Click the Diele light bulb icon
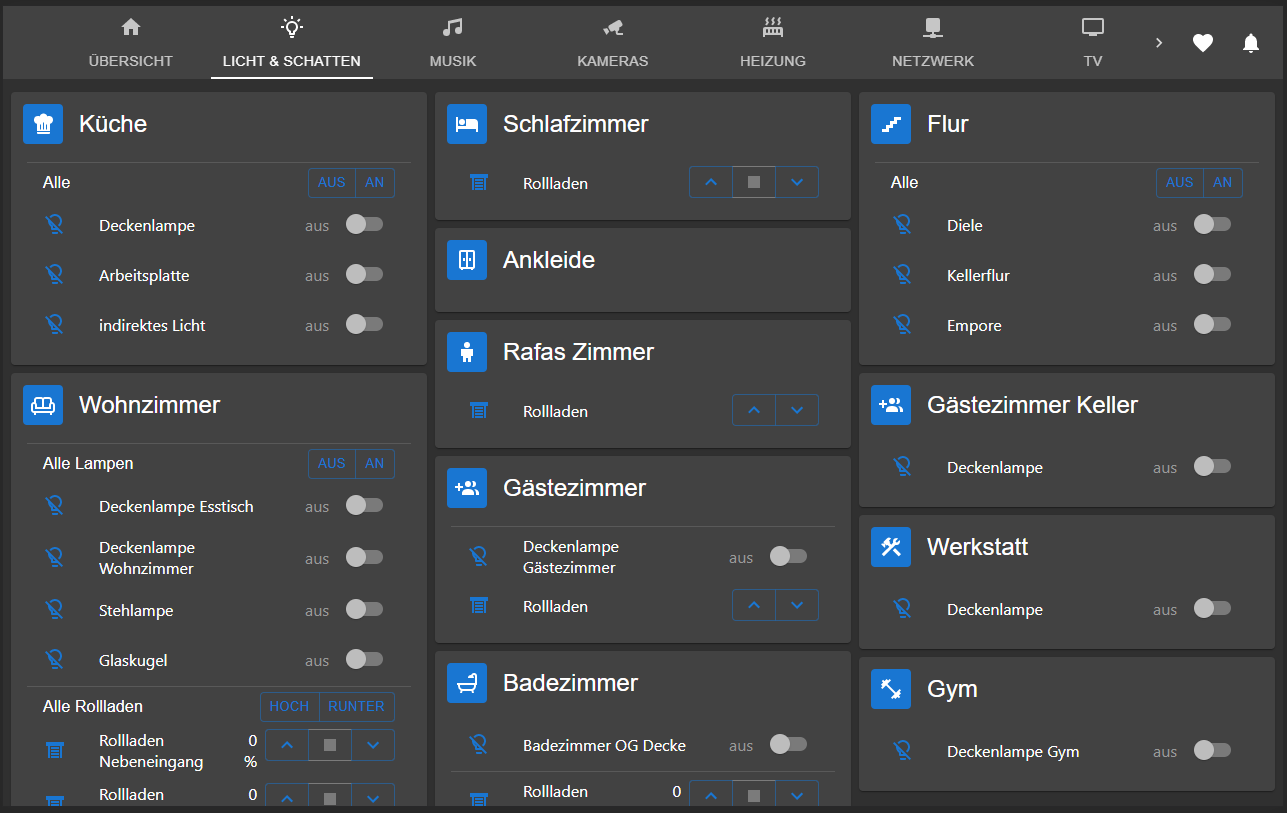This screenshot has width=1287, height=813. (x=903, y=225)
